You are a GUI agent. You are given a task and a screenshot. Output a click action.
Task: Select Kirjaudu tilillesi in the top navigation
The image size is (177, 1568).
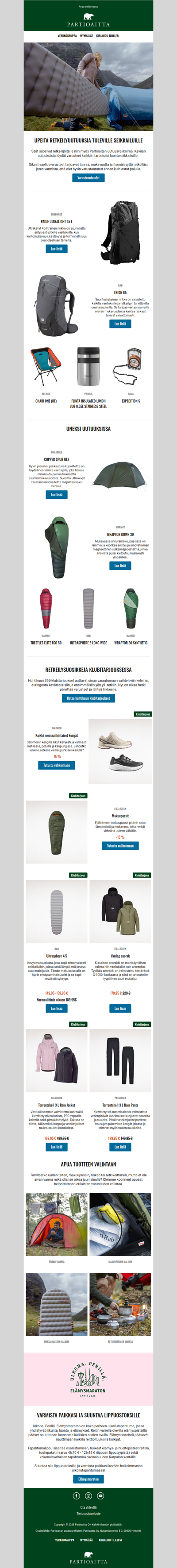(108, 36)
